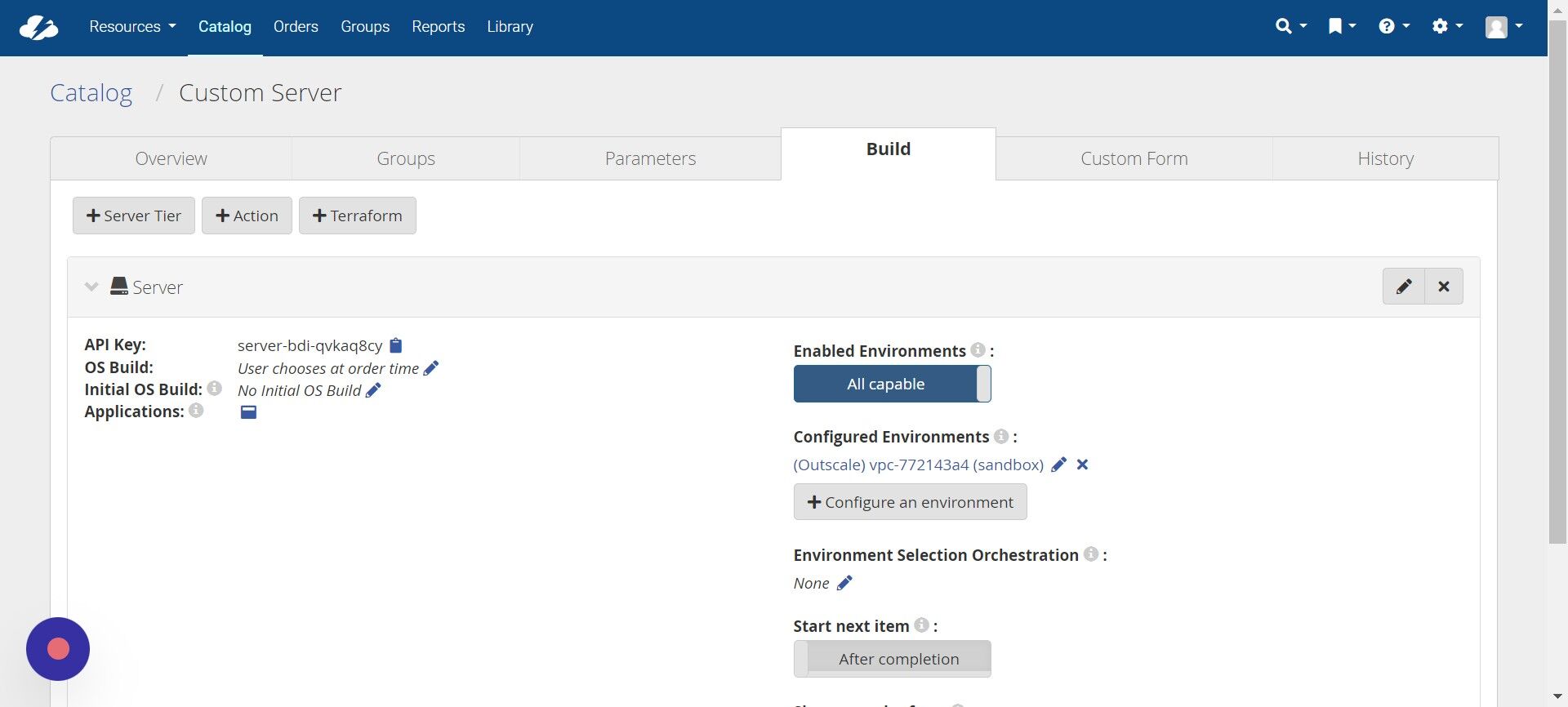Remove the Server tier with the X button
Viewport: 1568px width, 707px height.
point(1444,287)
